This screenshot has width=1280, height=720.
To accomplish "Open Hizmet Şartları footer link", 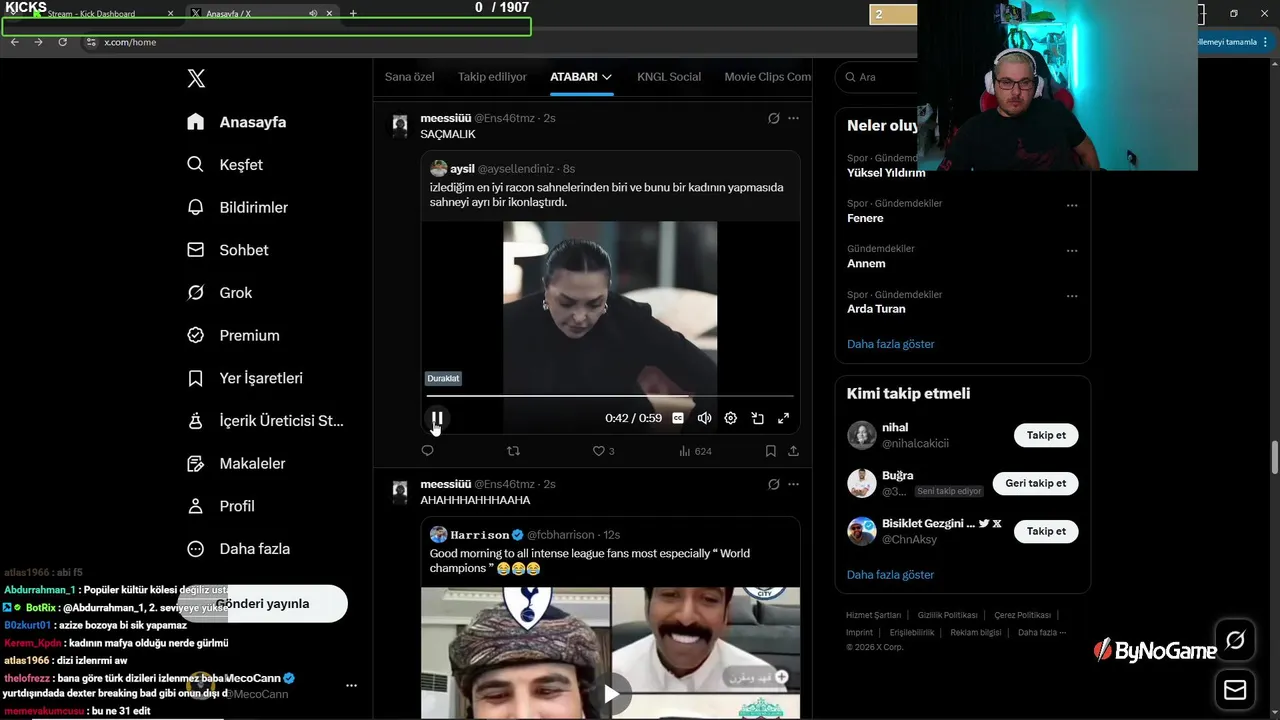I will [x=873, y=615].
